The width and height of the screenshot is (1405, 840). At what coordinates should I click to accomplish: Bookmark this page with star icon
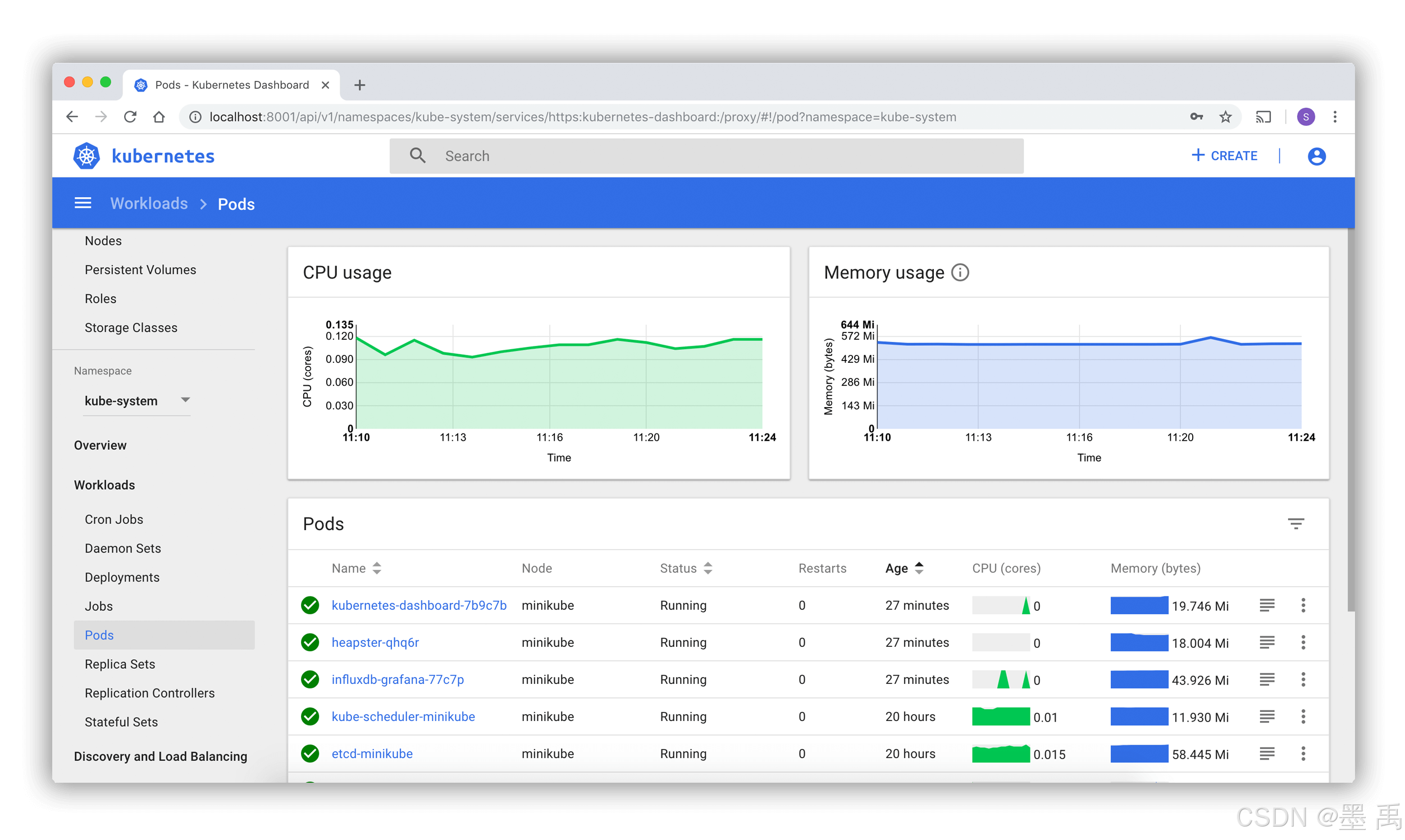(x=1225, y=117)
